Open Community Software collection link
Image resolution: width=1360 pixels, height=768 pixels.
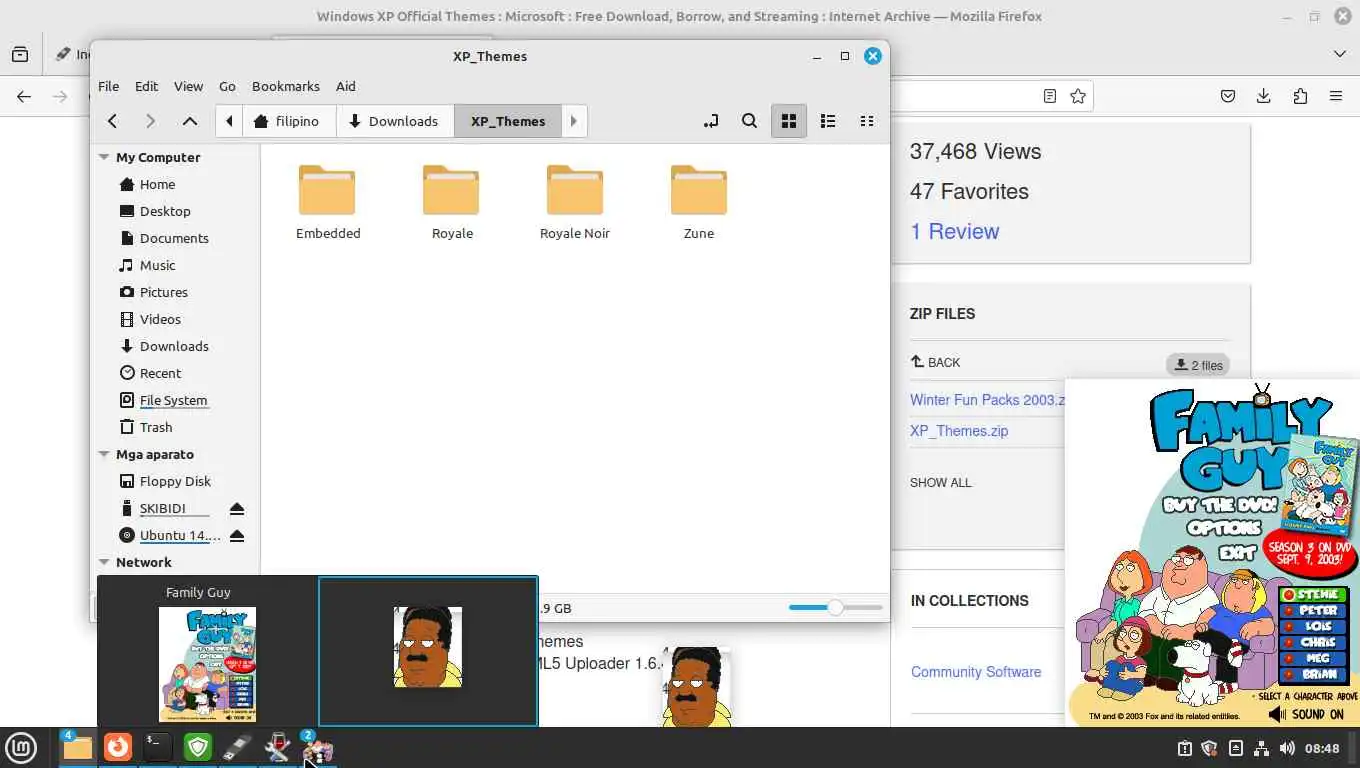(976, 672)
